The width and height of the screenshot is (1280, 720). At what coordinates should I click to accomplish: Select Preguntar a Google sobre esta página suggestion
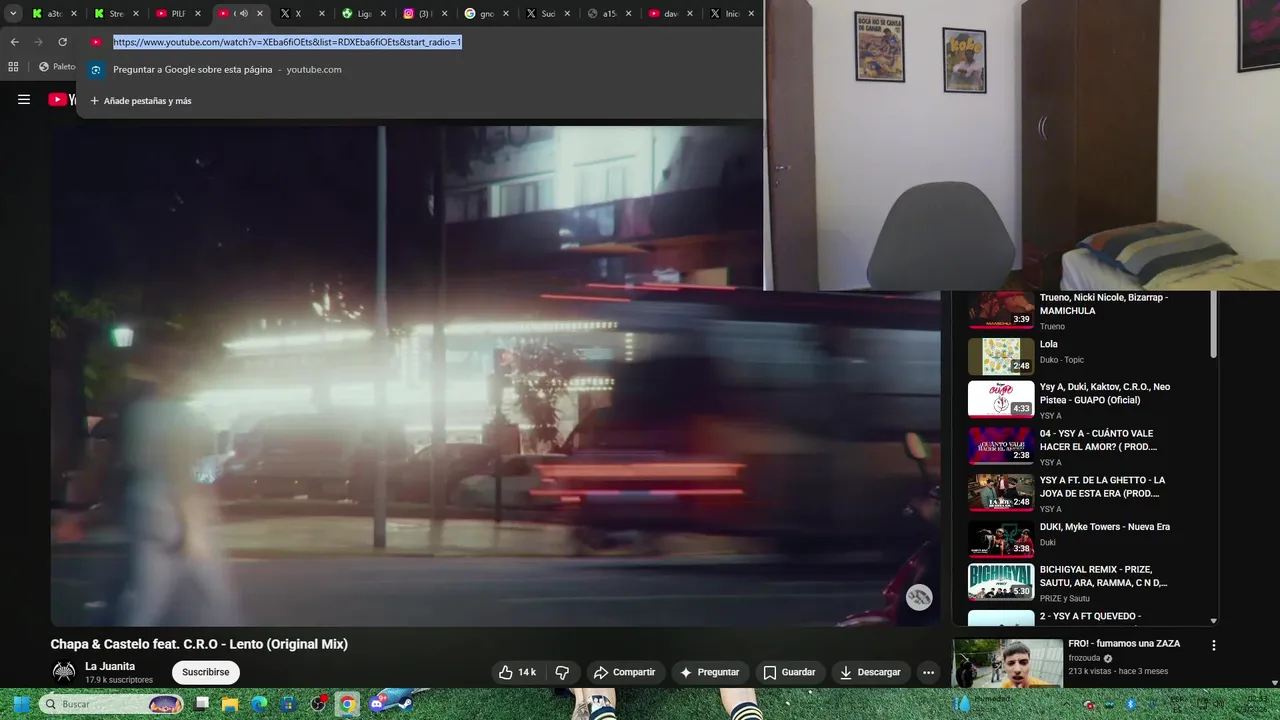click(x=420, y=70)
